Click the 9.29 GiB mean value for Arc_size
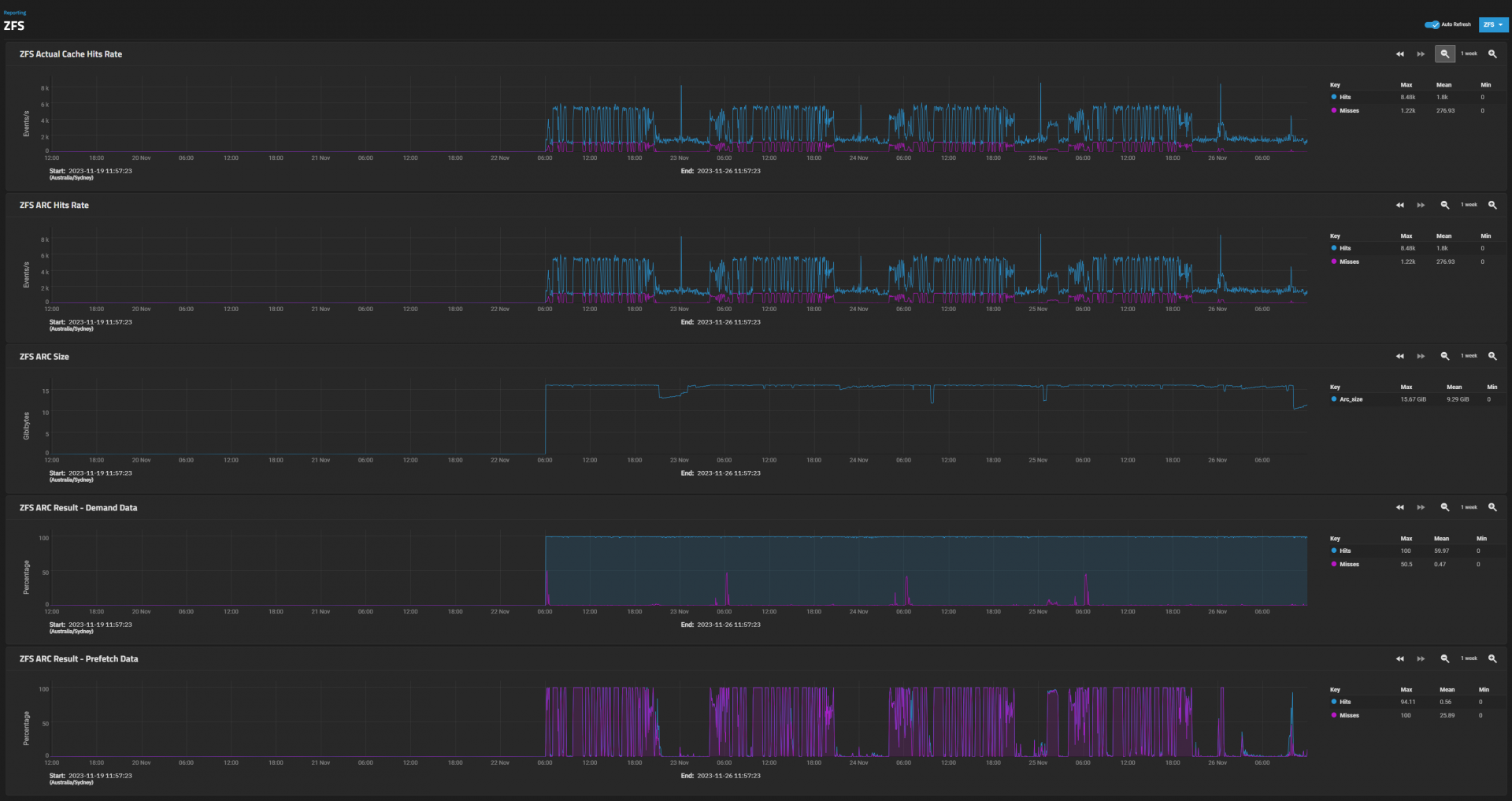 1458,399
